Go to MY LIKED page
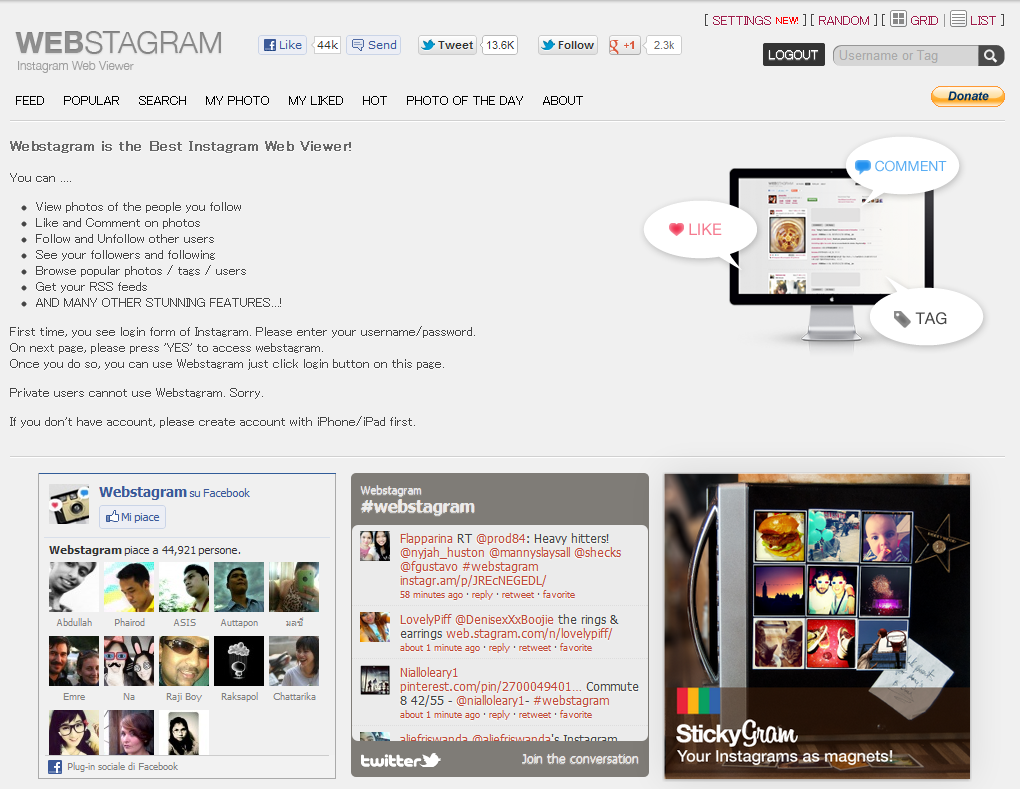 coord(315,101)
